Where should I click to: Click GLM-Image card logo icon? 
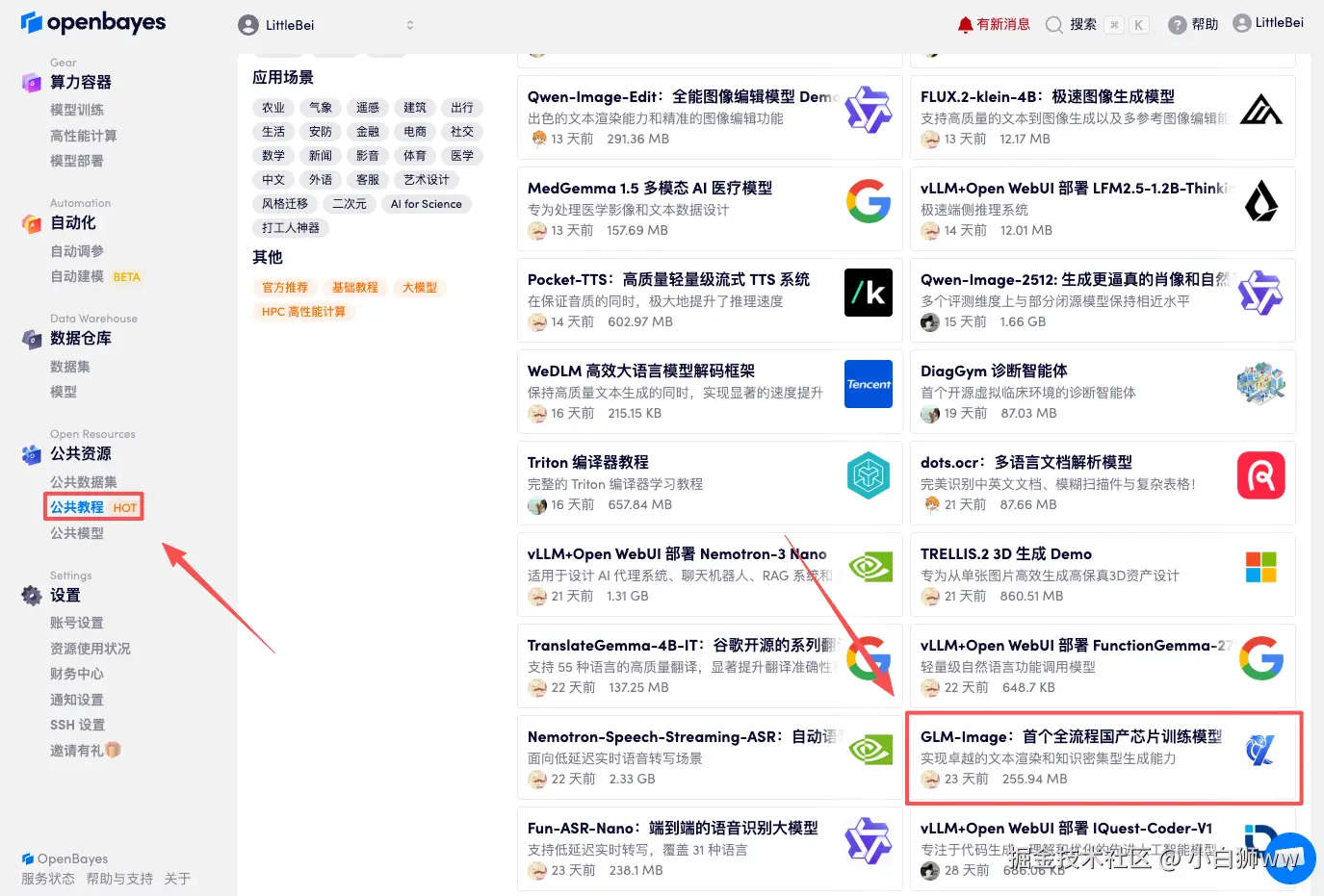coord(1261,750)
